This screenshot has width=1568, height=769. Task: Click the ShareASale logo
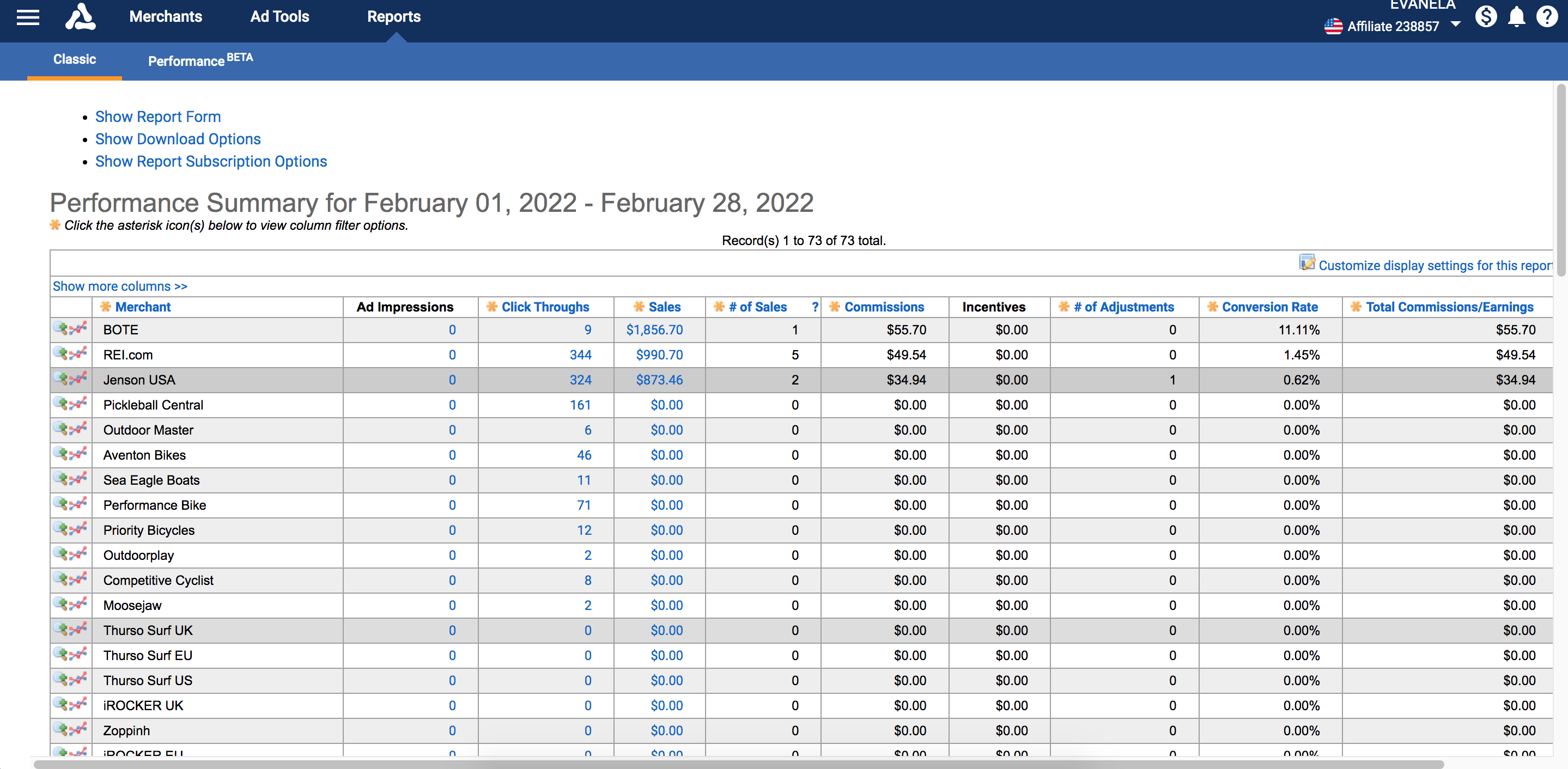coord(80,16)
